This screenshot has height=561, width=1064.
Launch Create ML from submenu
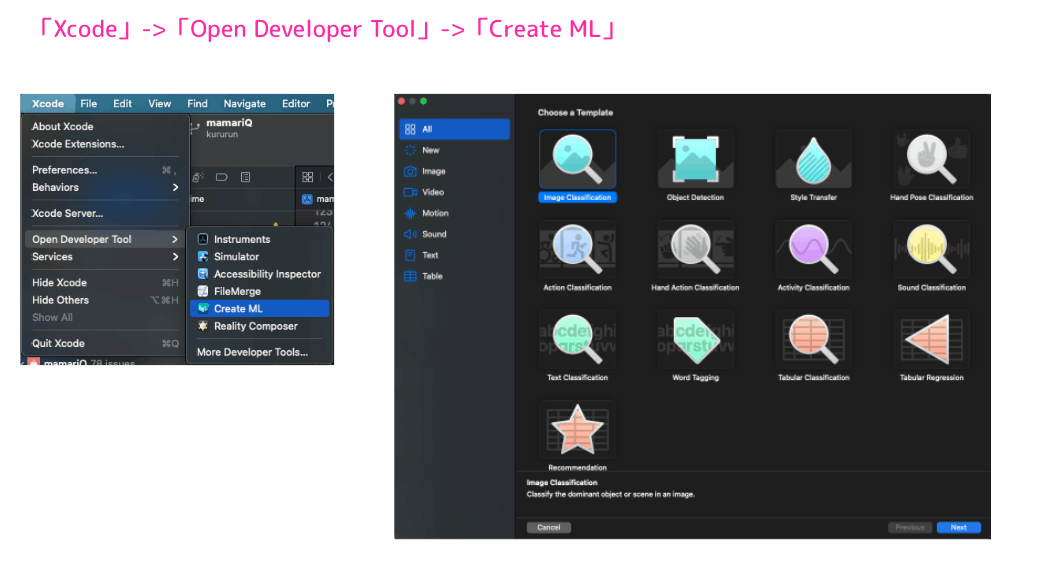(x=260, y=309)
